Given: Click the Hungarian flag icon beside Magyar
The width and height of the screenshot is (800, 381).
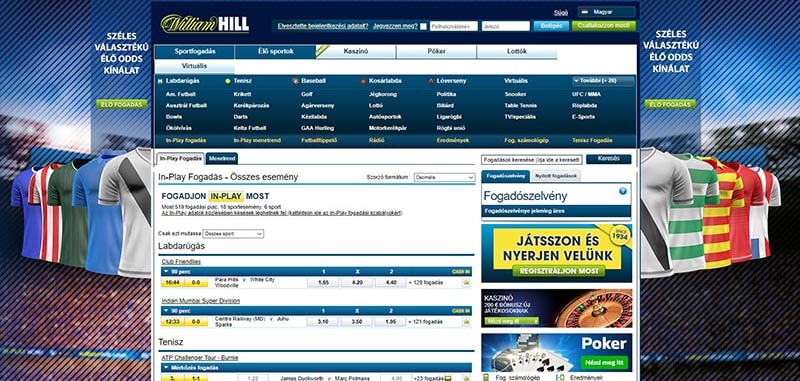Looking at the screenshot, I should (x=585, y=12).
